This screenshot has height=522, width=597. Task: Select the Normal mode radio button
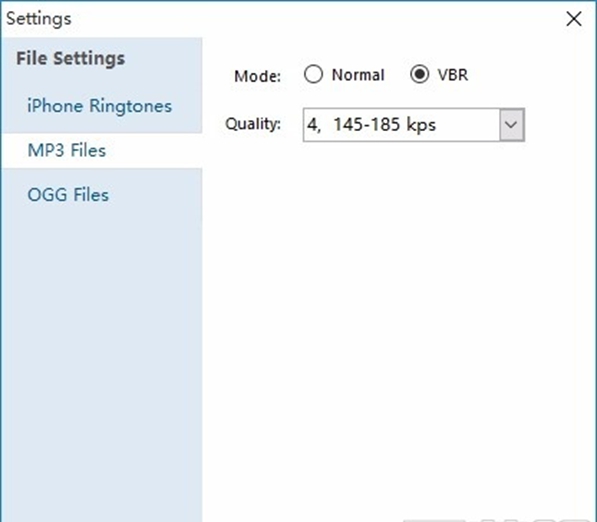(313, 74)
